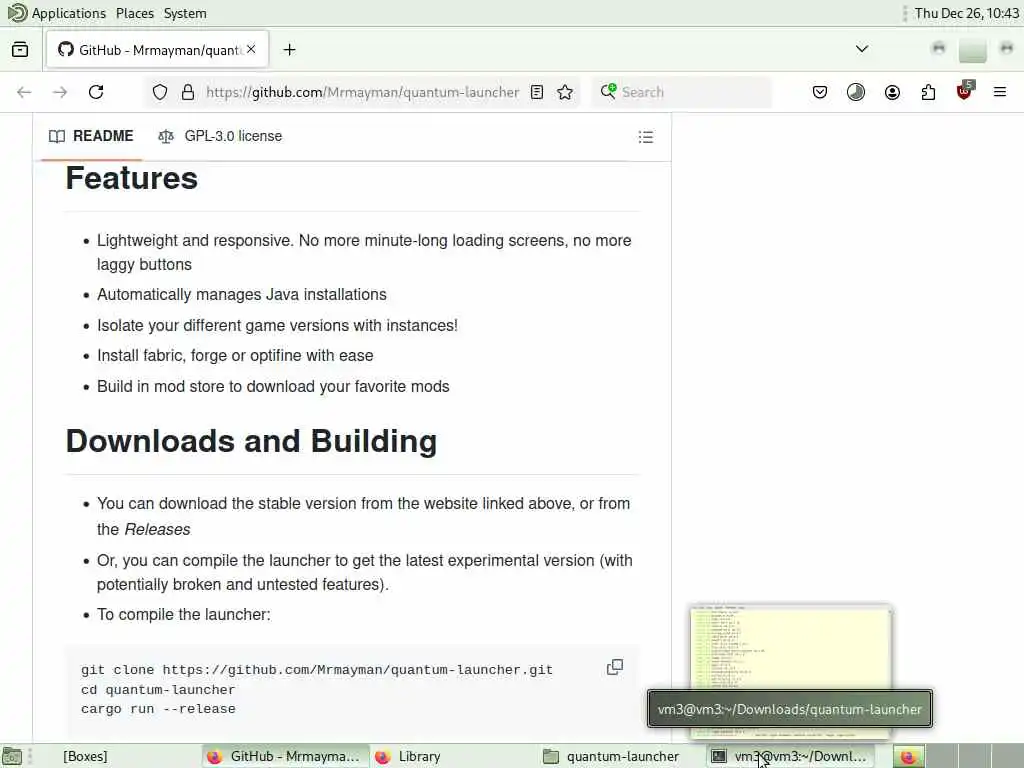Open the Extensions puzzle icon
Viewport: 1024px width, 768px height.
pyautogui.click(x=928, y=92)
